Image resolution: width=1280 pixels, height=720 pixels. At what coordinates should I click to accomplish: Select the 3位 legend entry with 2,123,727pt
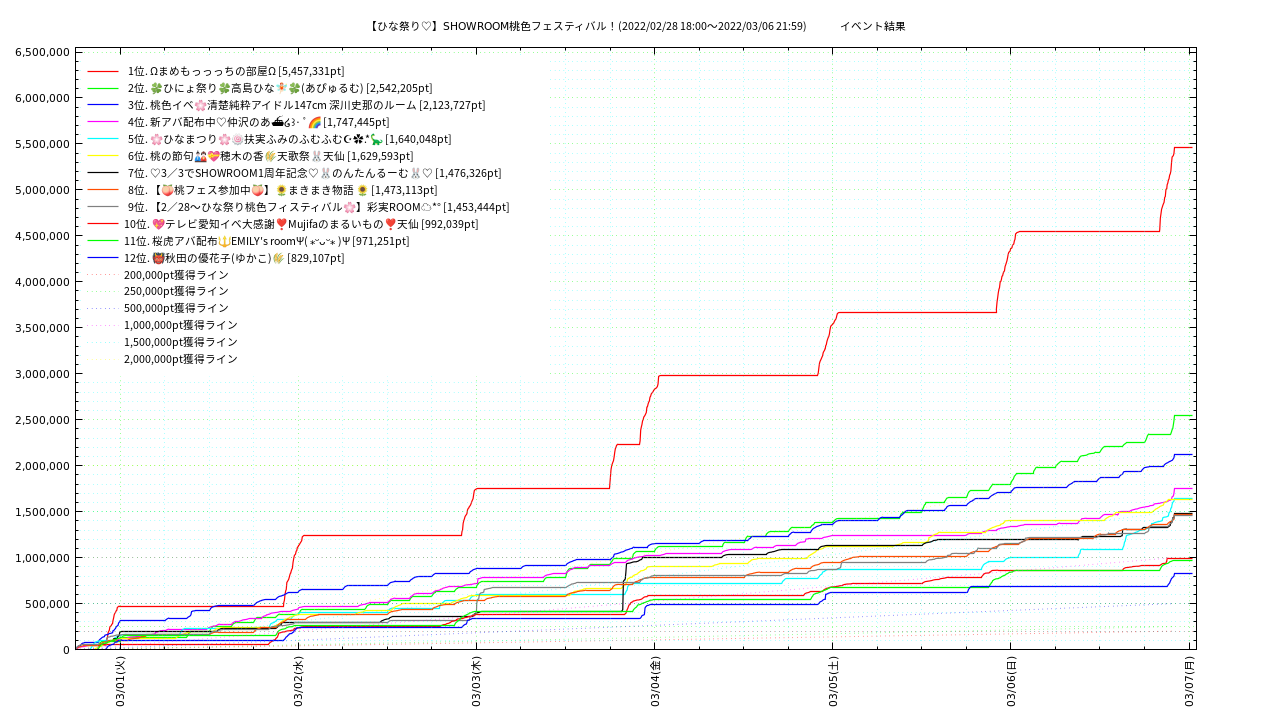click(305, 105)
